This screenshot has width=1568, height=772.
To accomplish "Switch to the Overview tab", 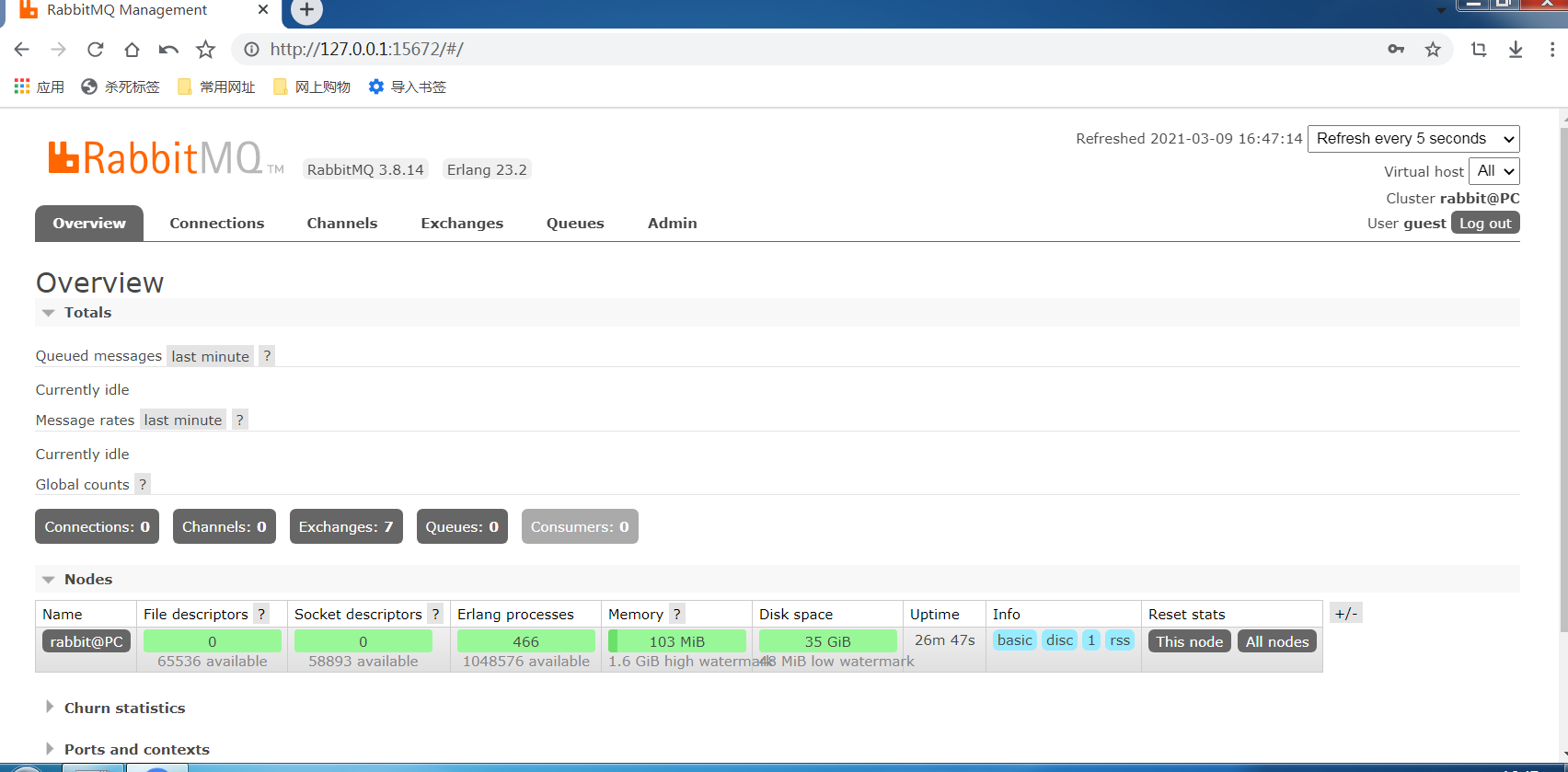I will [89, 224].
